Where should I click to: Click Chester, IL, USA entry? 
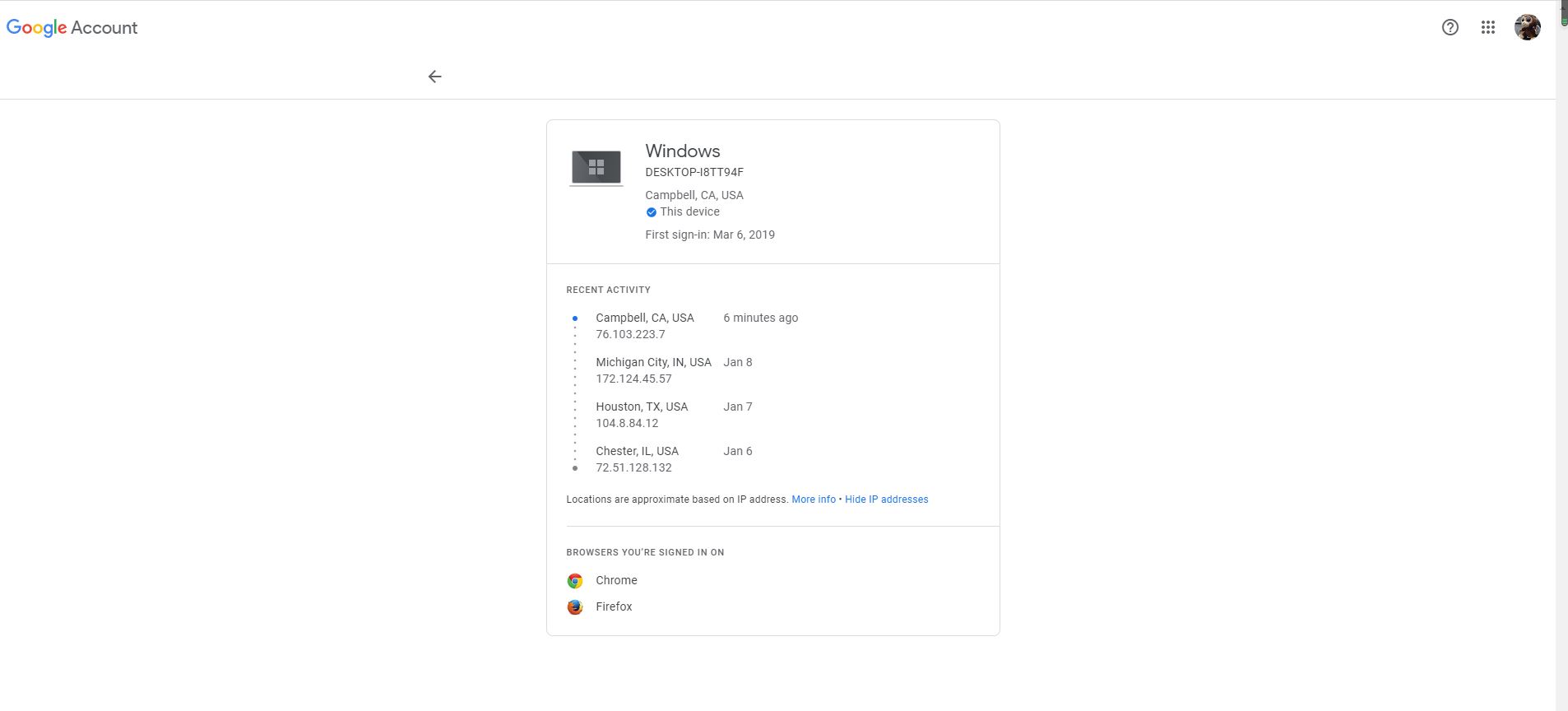(x=637, y=451)
